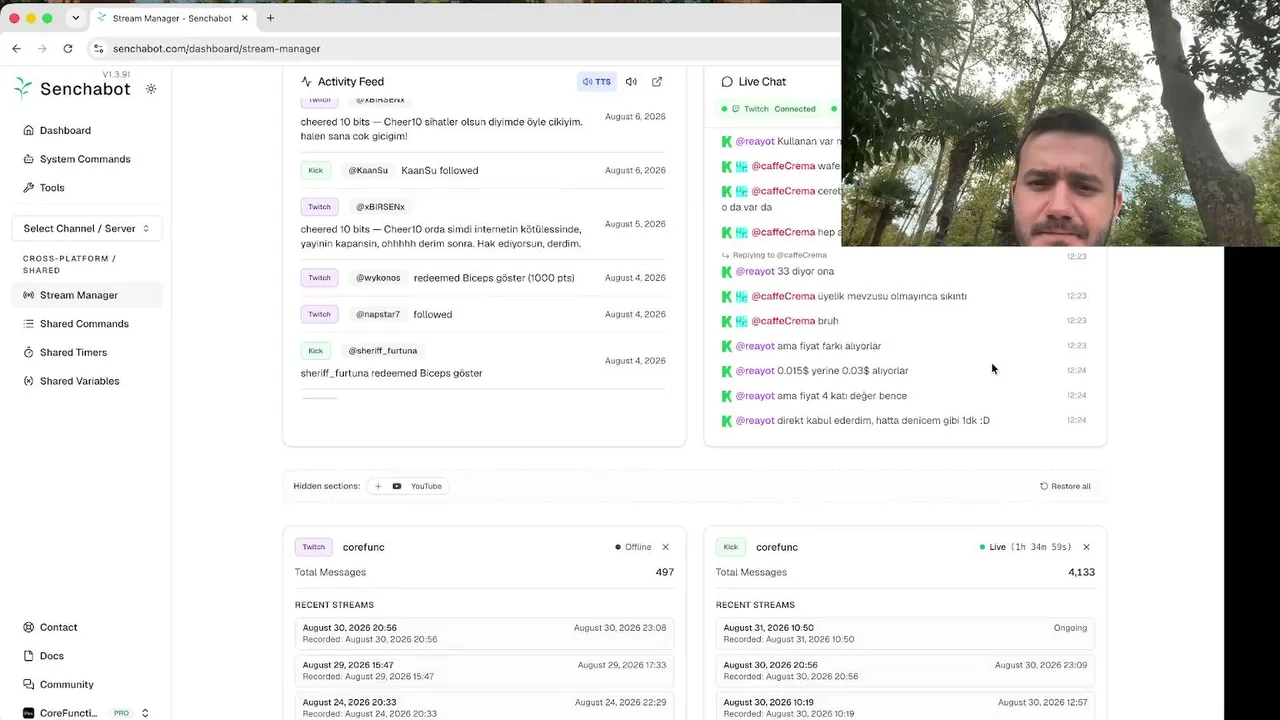Open the browser tab search dropdown
The width and height of the screenshot is (1280, 720).
pyautogui.click(x=75, y=18)
